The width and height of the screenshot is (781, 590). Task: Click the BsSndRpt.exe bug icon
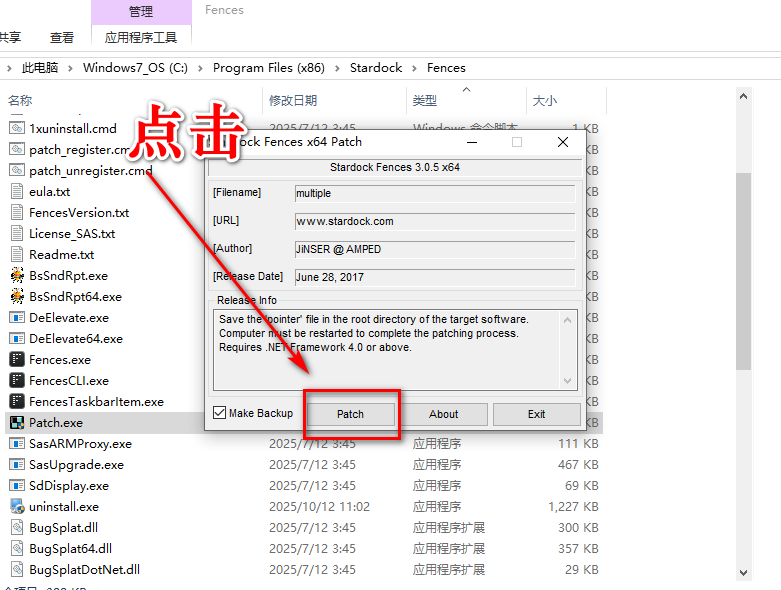point(17,275)
